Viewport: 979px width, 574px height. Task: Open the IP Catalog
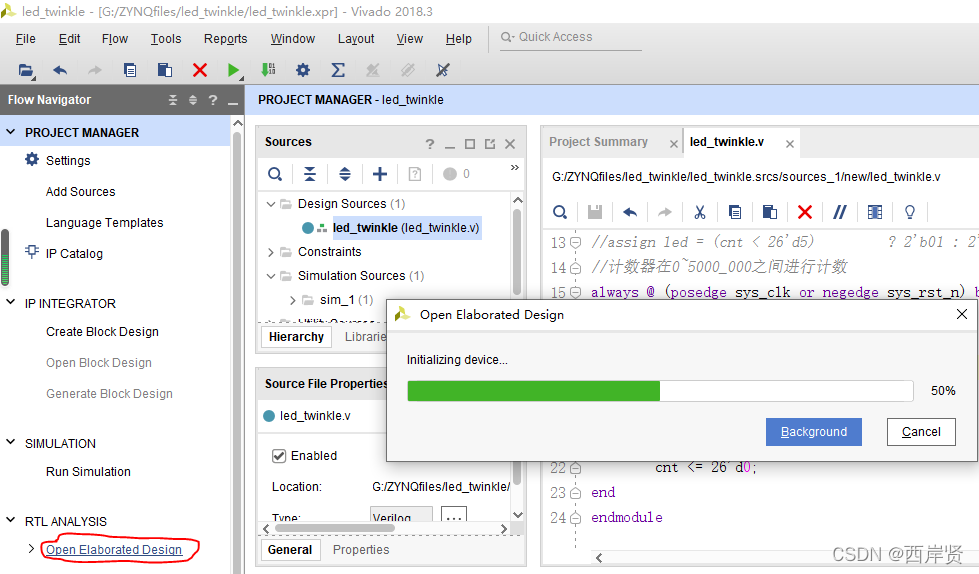click(74, 254)
